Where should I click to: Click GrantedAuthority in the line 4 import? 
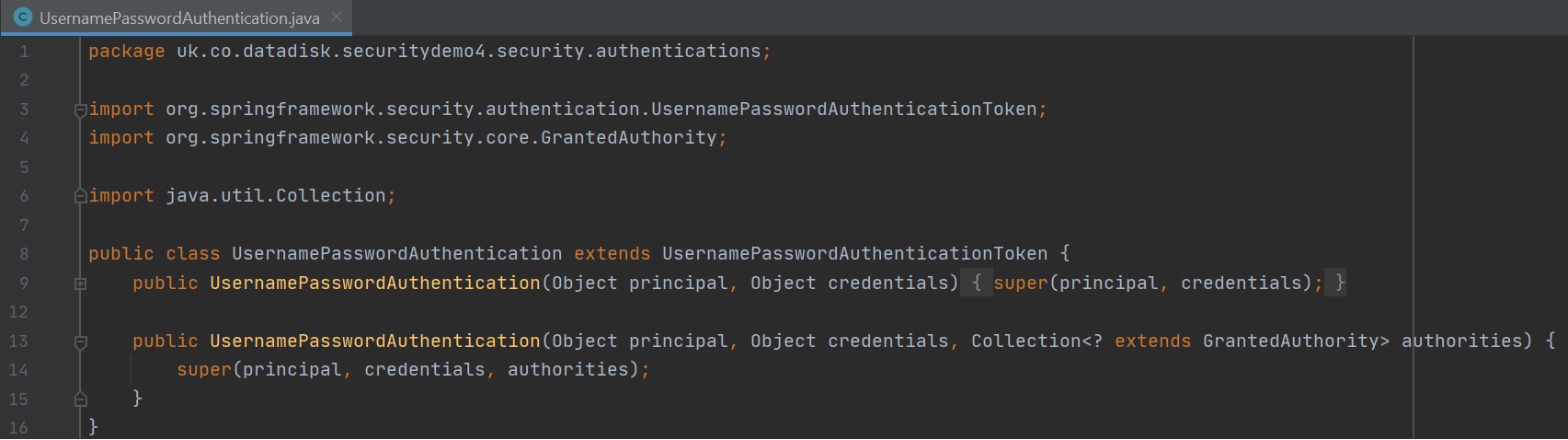click(628, 138)
